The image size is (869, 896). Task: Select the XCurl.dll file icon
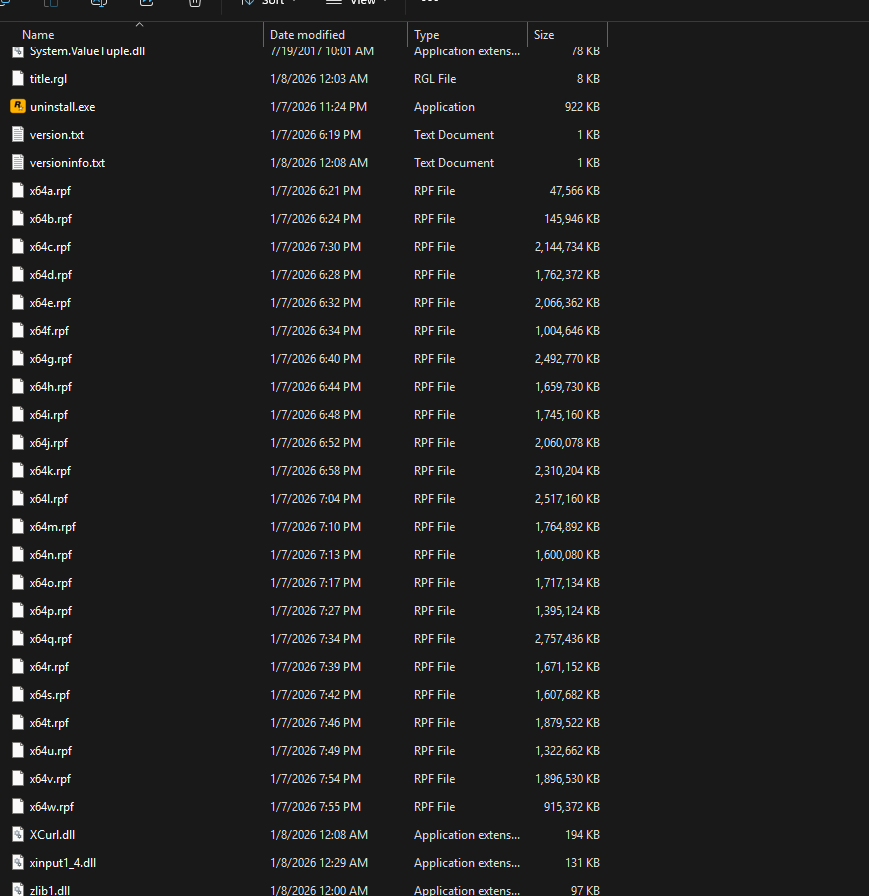pos(17,835)
